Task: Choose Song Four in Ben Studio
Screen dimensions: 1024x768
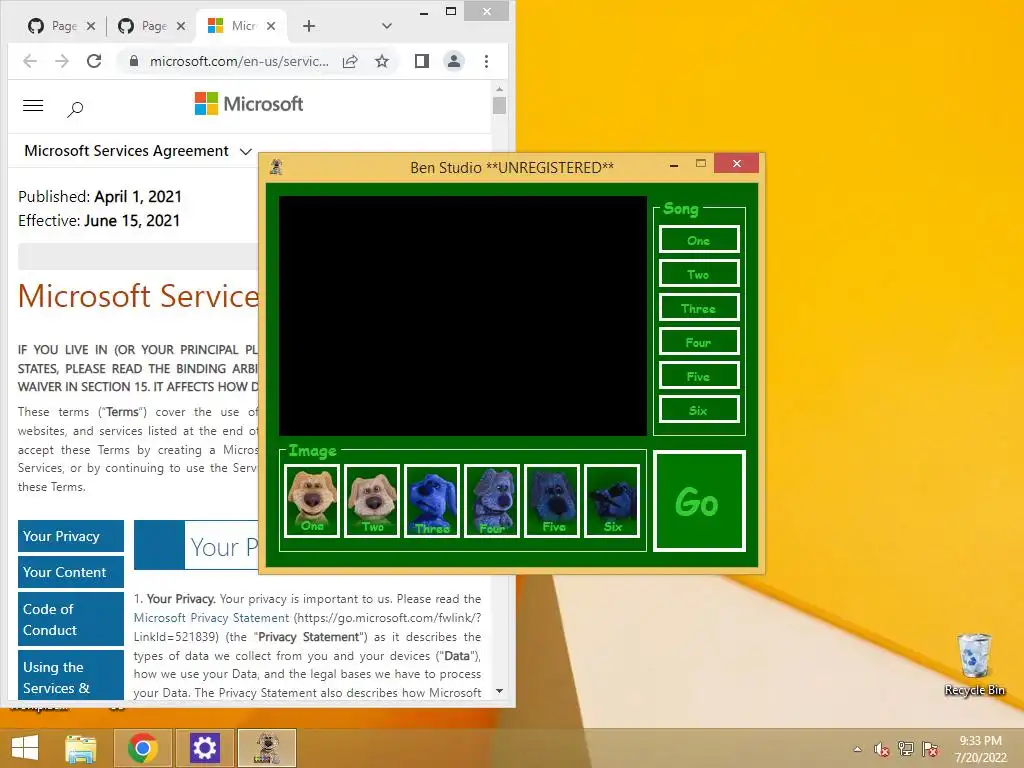Action: tap(699, 341)
